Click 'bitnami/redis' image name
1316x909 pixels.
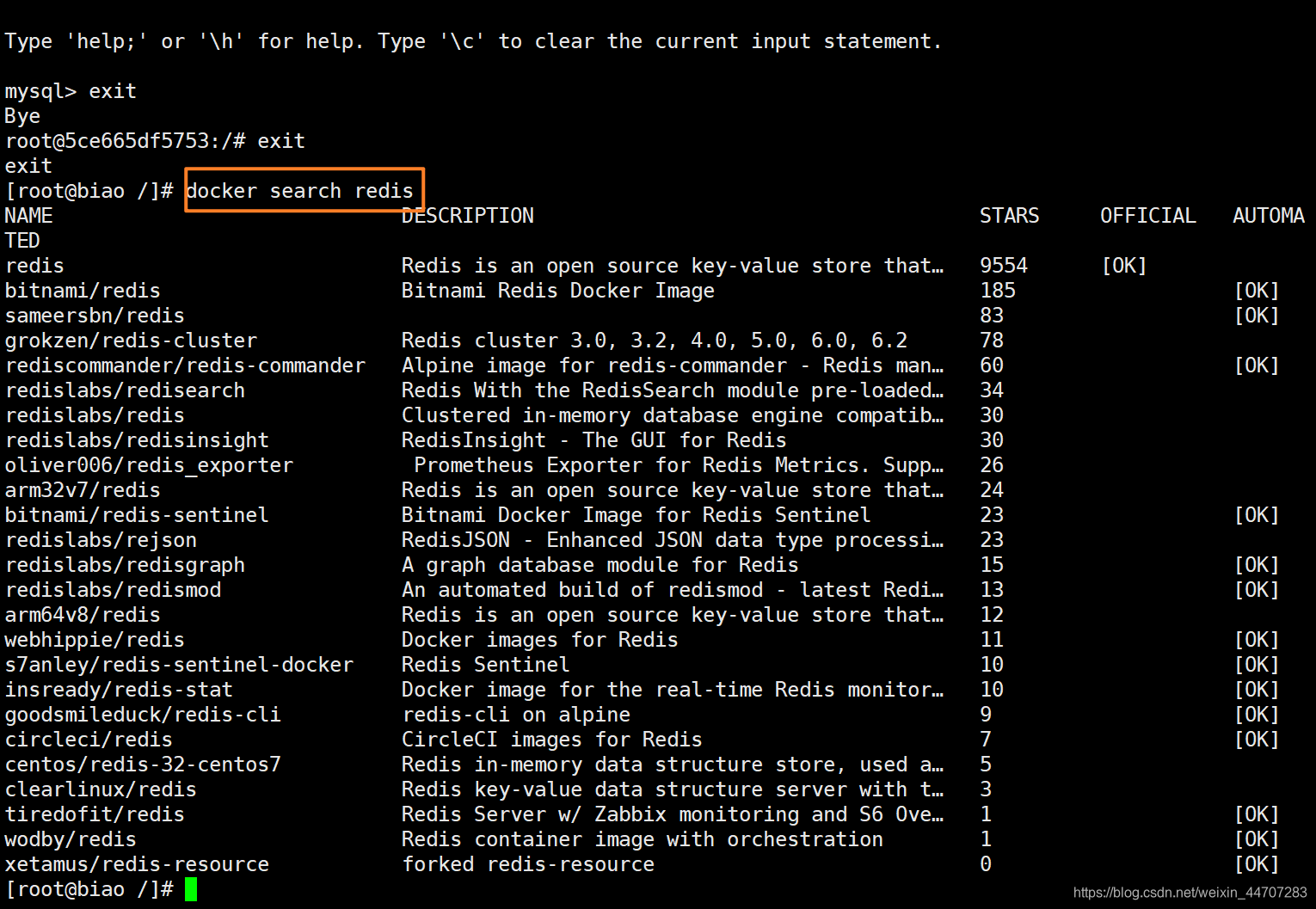coord(83,291)
